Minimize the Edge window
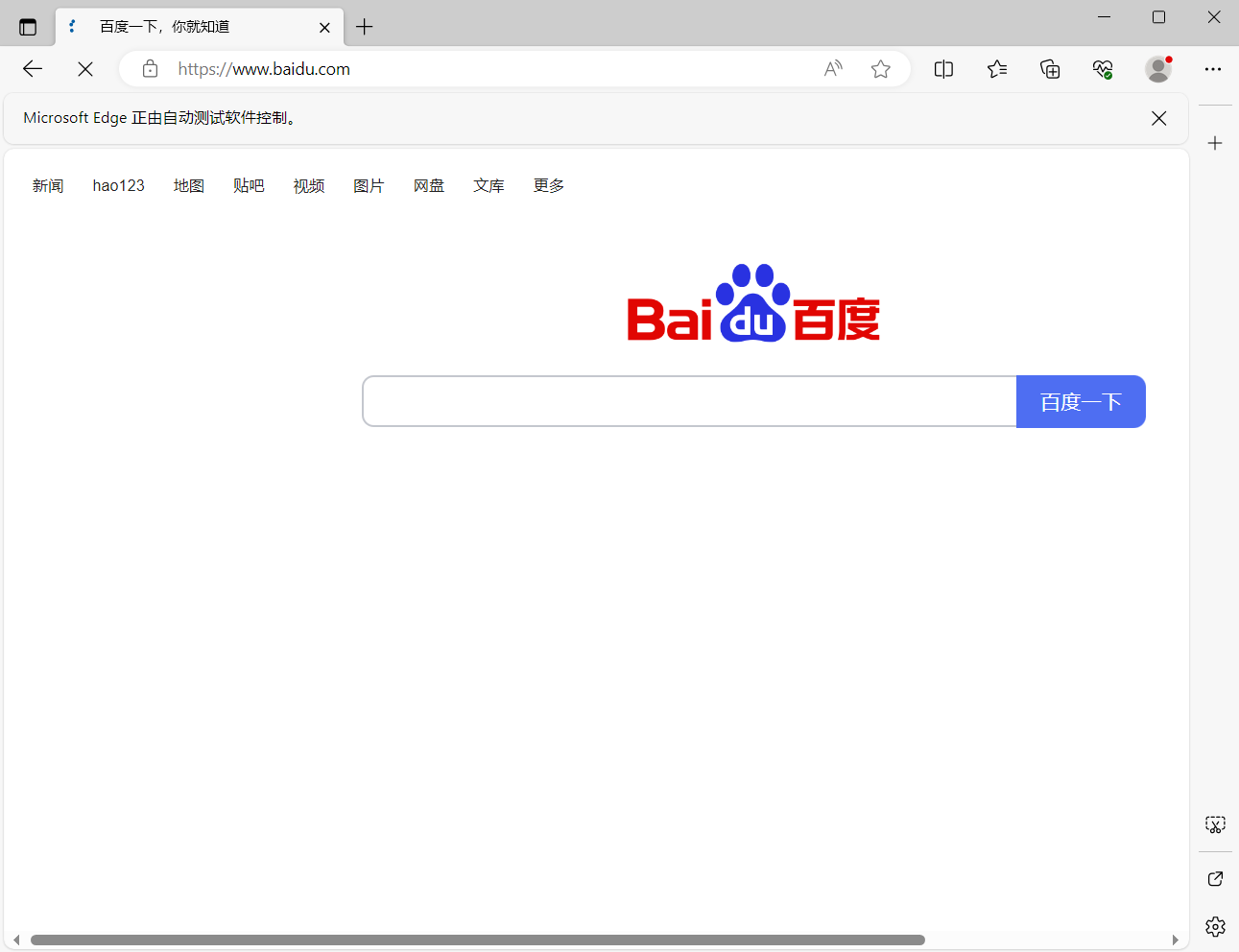The image size is (1239, 952). coord(1104,17)
